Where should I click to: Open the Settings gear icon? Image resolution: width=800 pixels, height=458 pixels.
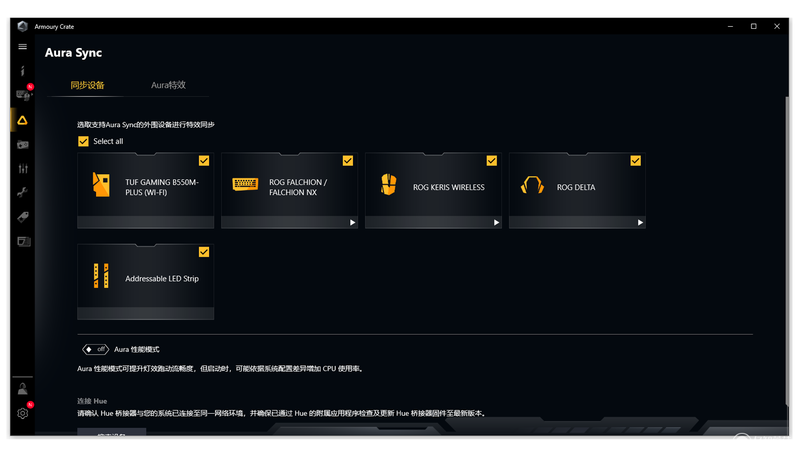(x=23, y=413)
